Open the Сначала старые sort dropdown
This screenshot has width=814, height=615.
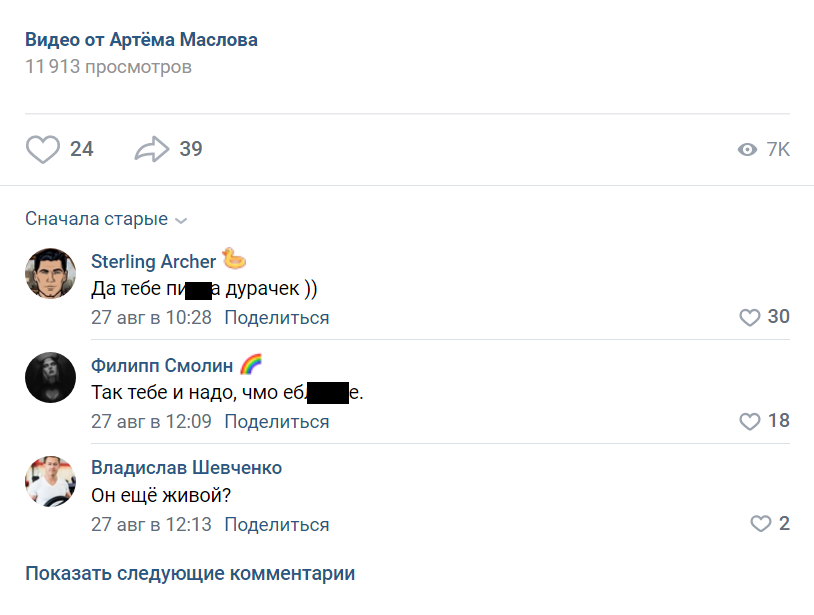pyautogui.click(x=106, y=219)
